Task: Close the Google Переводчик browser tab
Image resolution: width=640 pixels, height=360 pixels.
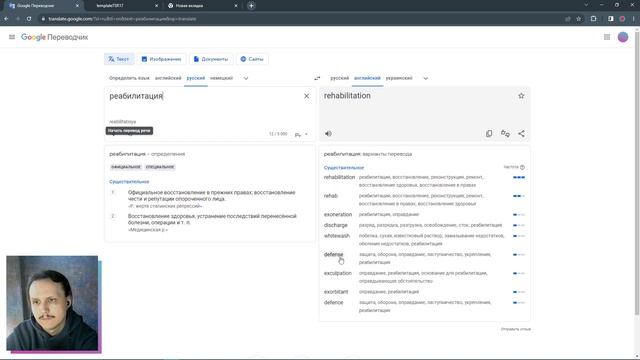Action: pyautogui.click(x=78, y=6)
